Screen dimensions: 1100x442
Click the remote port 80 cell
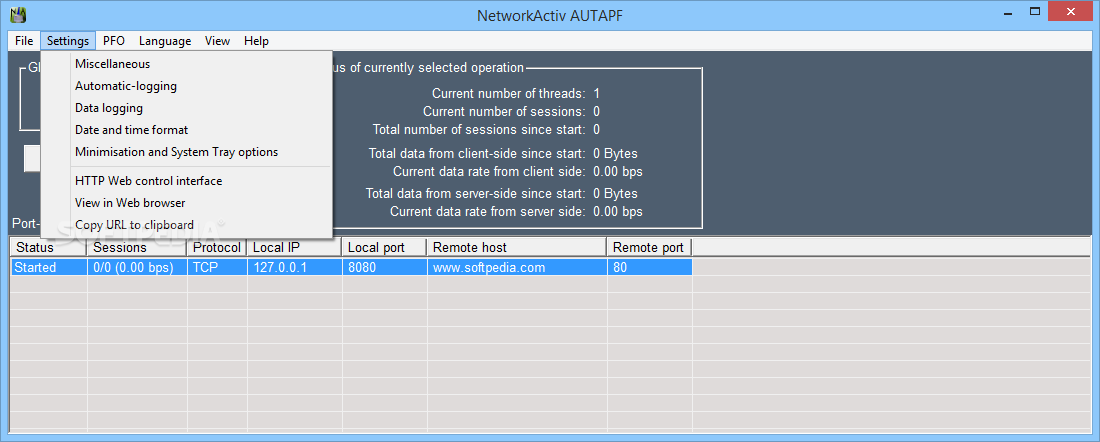(650, 267)
